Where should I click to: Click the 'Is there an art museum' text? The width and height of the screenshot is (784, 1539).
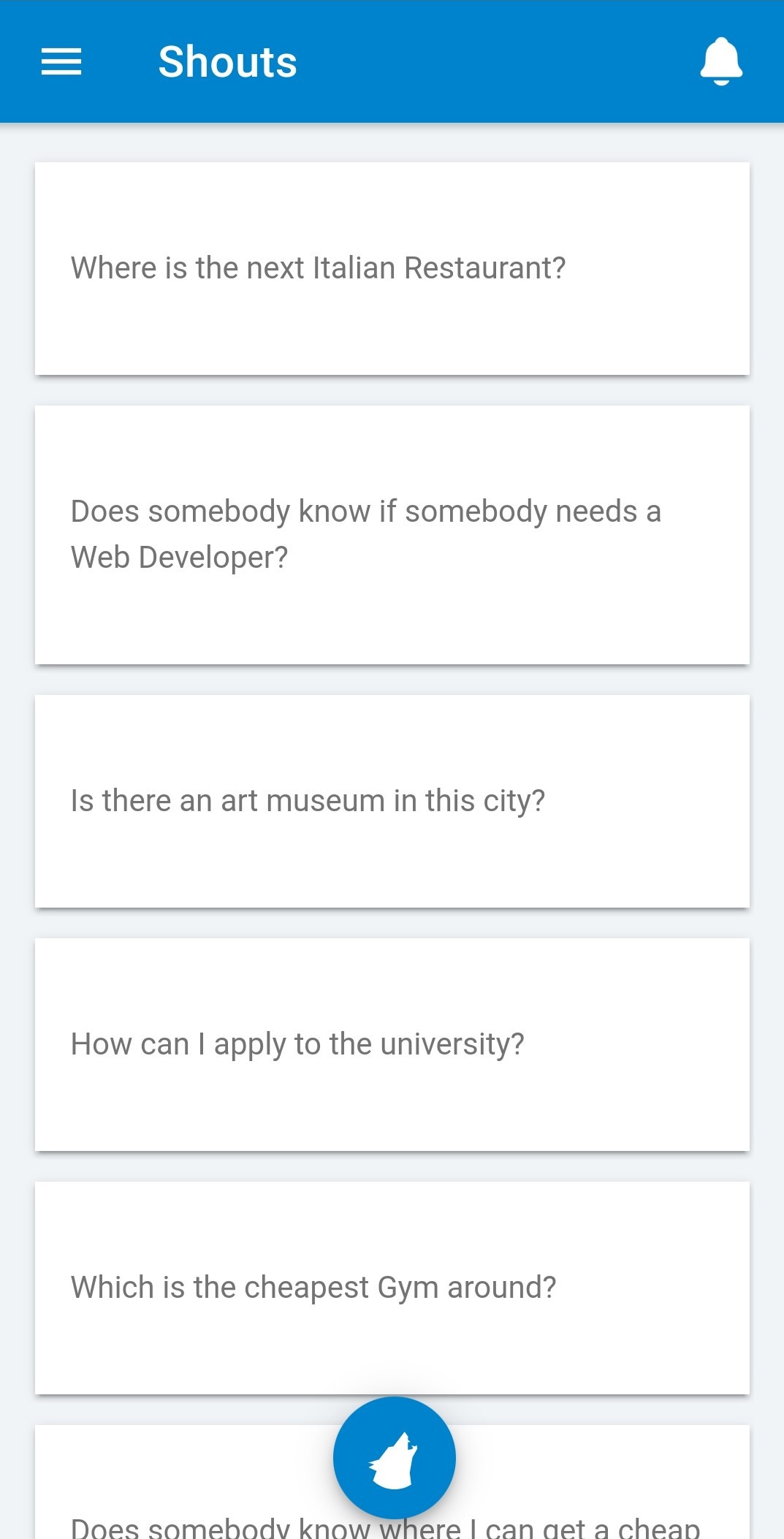coord(227,801)
